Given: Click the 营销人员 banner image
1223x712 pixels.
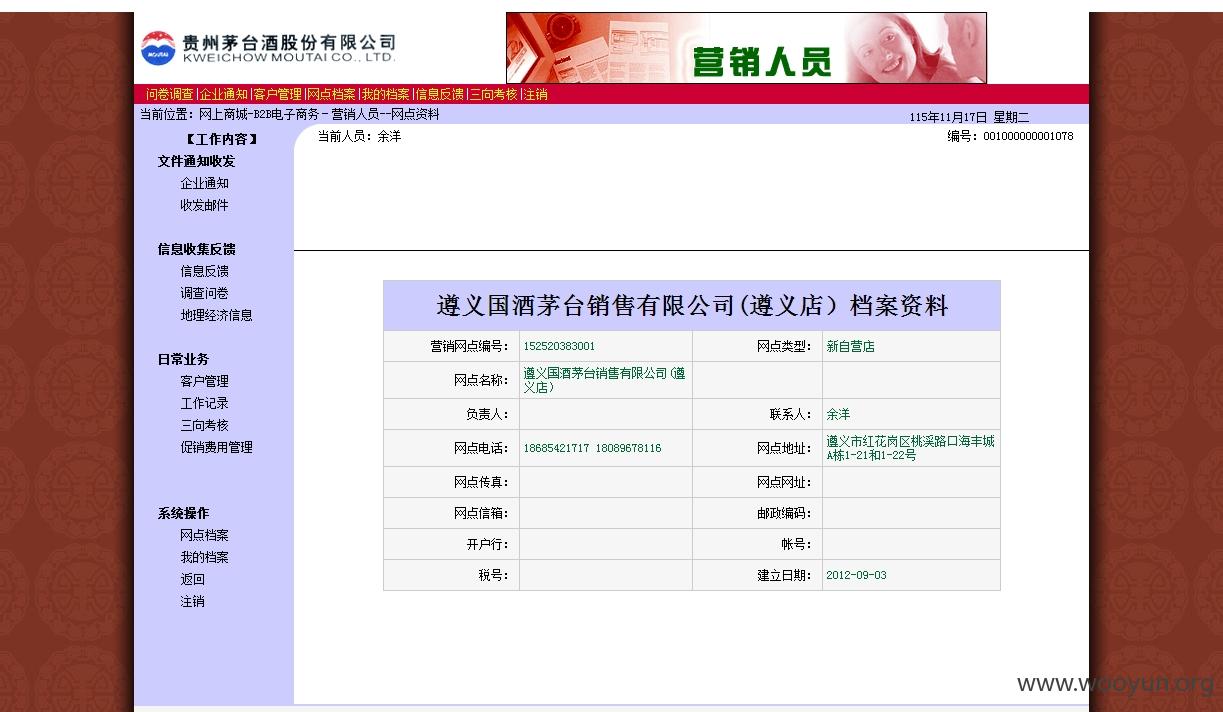Looking at the screenshot, I should [x=746, y=47].
